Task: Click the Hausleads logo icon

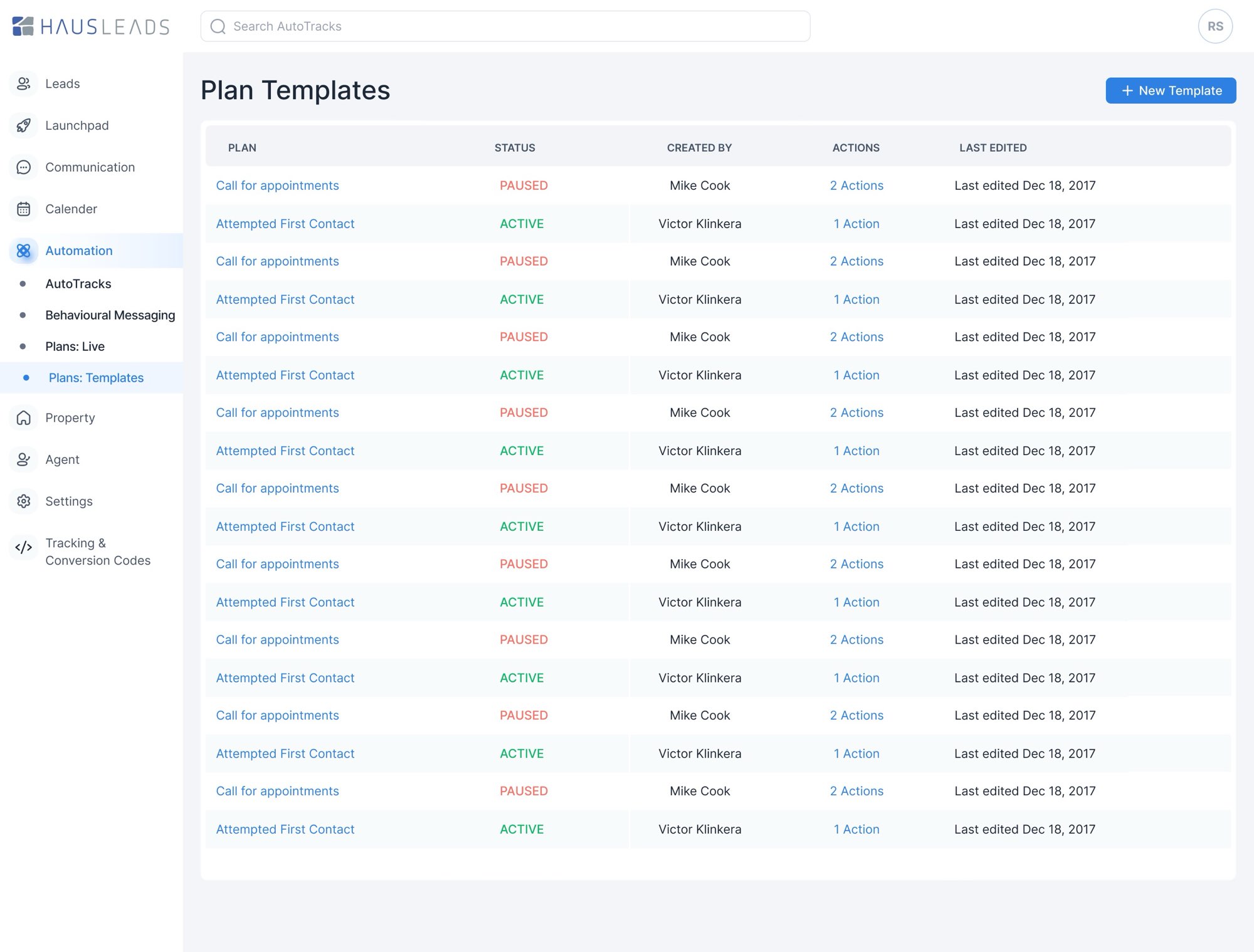Action: (23, 26)
